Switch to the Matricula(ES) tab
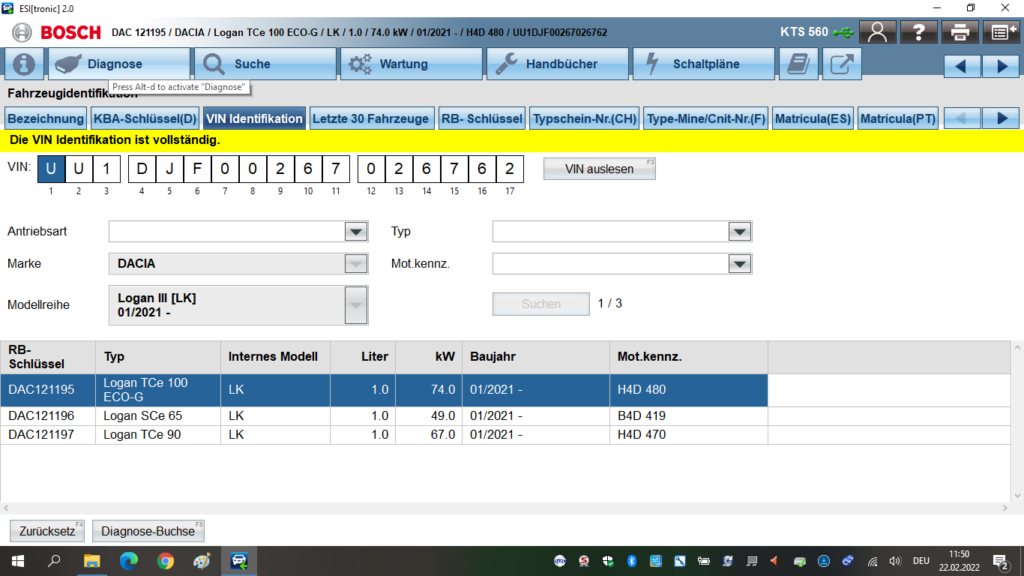This screenshot has width=1024, height=576. [812, 119]
